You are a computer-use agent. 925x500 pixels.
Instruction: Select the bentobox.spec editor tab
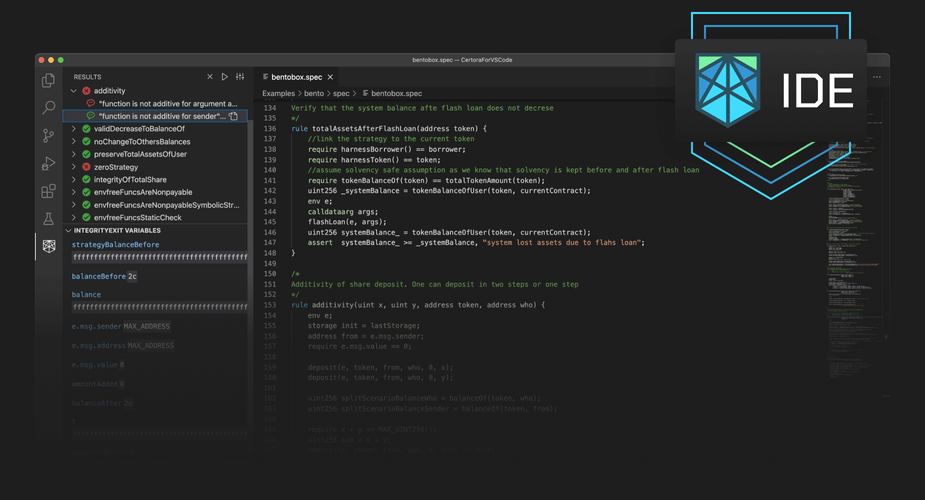(296, 77)
